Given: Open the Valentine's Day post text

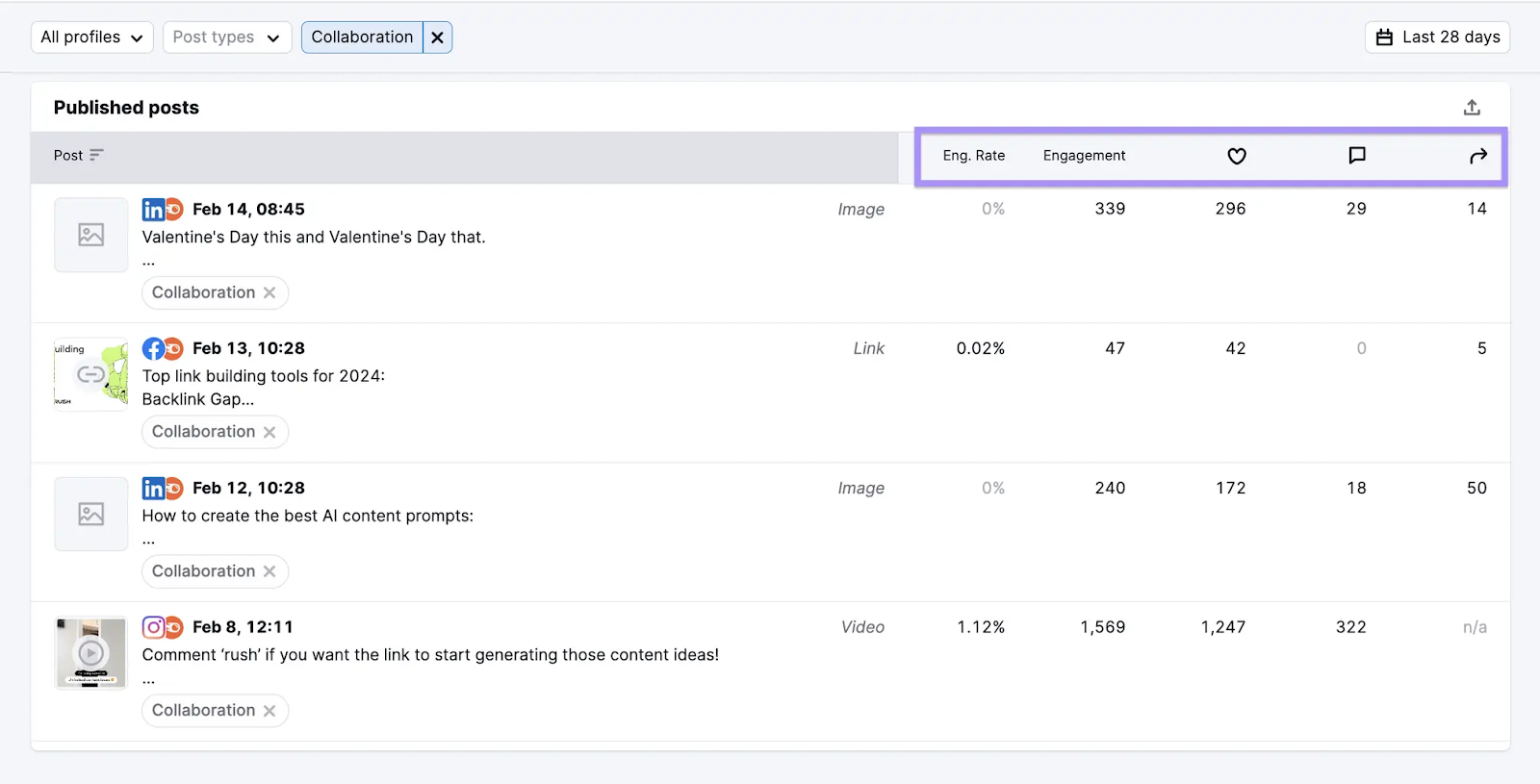Looking at the screenshot, I should click(314, 238).
